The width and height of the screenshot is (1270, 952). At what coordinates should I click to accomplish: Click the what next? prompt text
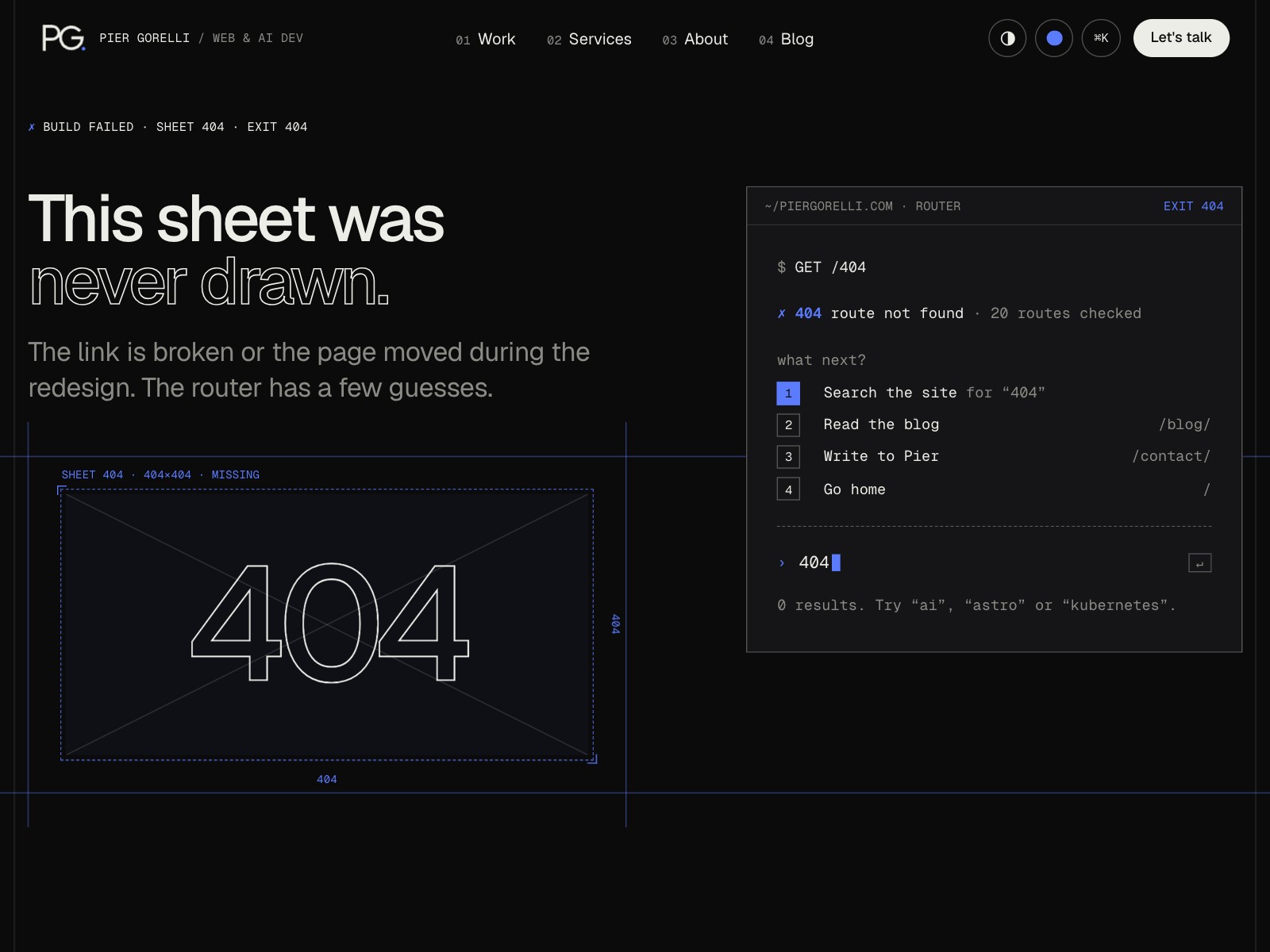(x=822, y=360)
